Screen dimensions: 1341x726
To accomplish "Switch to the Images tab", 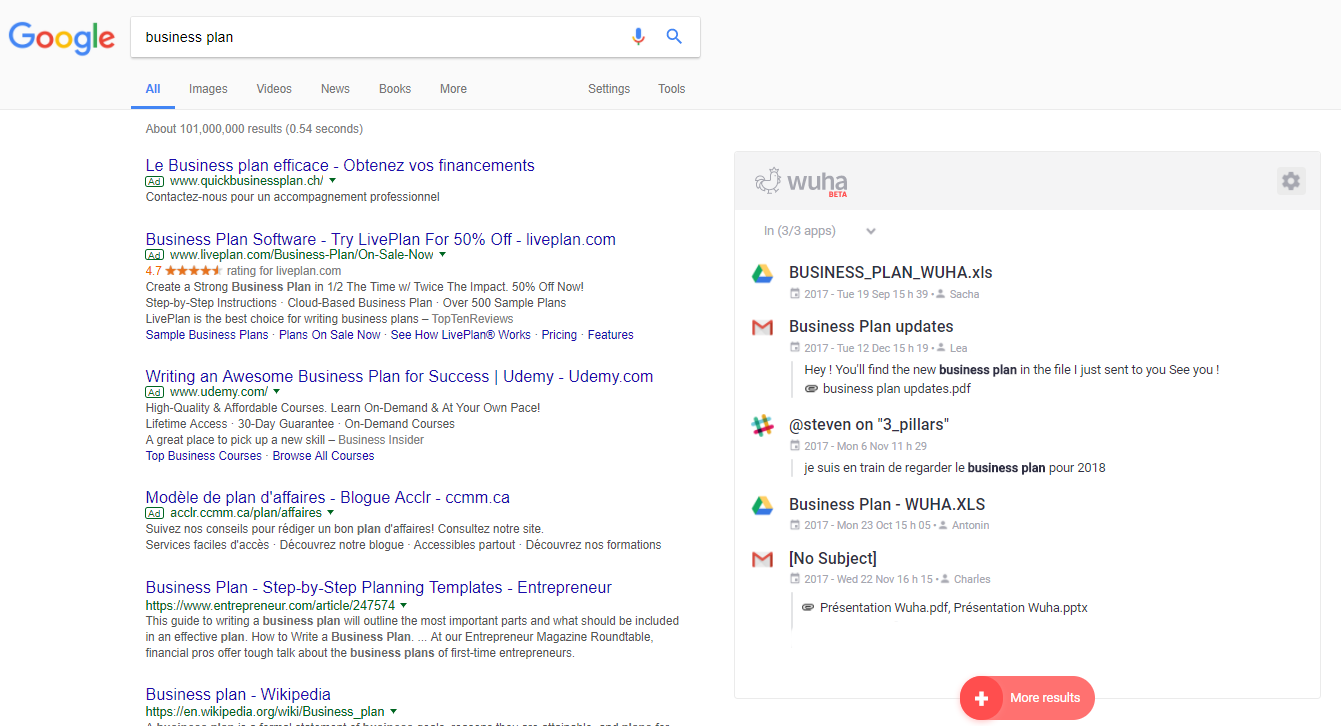I will point(208,89).
